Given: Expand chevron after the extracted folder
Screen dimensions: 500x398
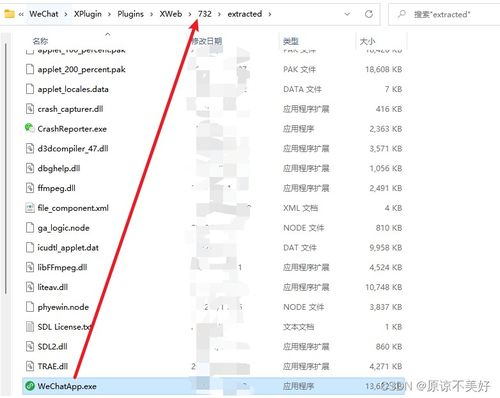Looking at the screenshot, I should click(x=269, y=14).
